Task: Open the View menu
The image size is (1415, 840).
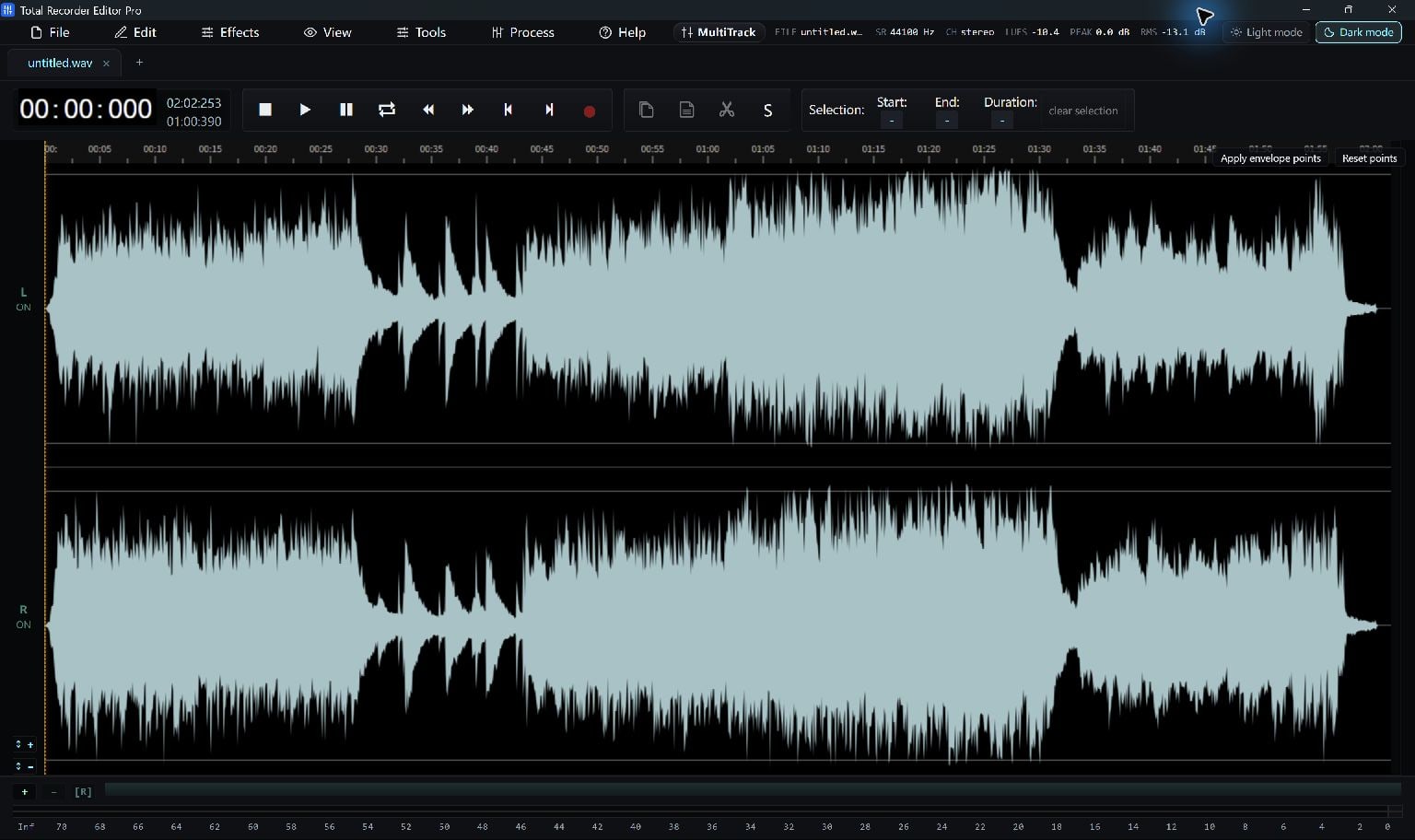Action: 328,32
